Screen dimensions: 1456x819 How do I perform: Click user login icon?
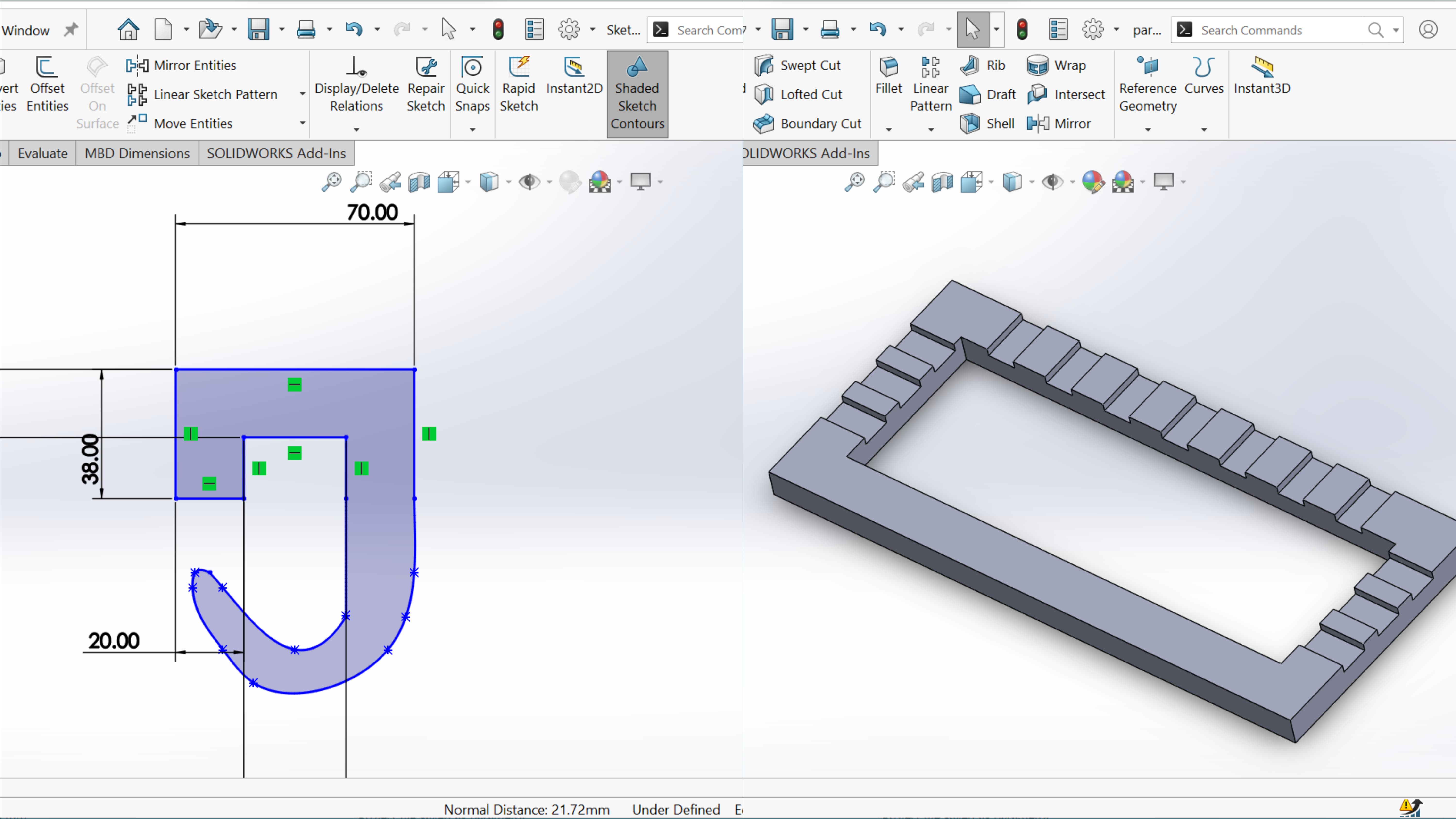1428,29
